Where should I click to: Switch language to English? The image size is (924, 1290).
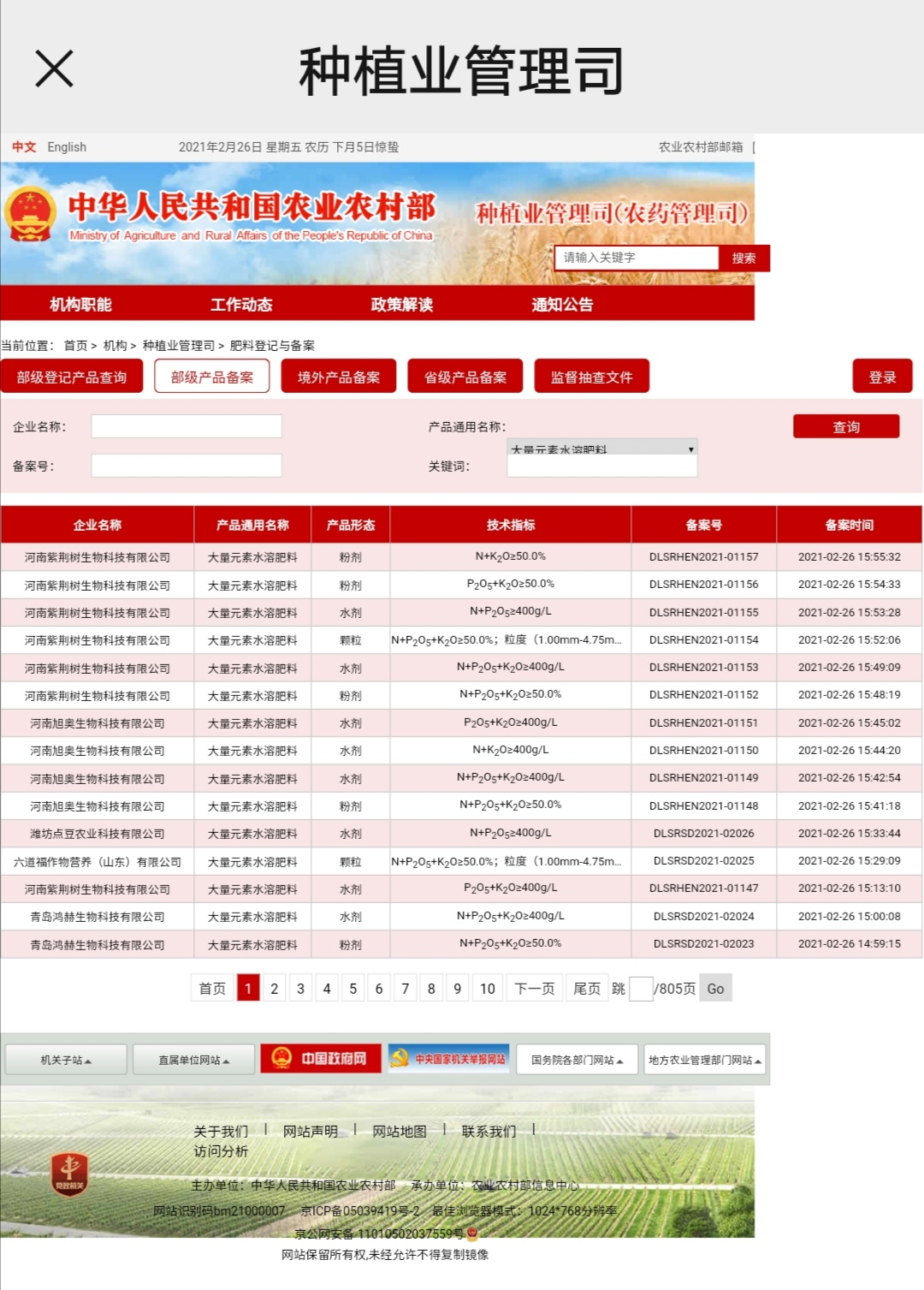click(67, 147)
